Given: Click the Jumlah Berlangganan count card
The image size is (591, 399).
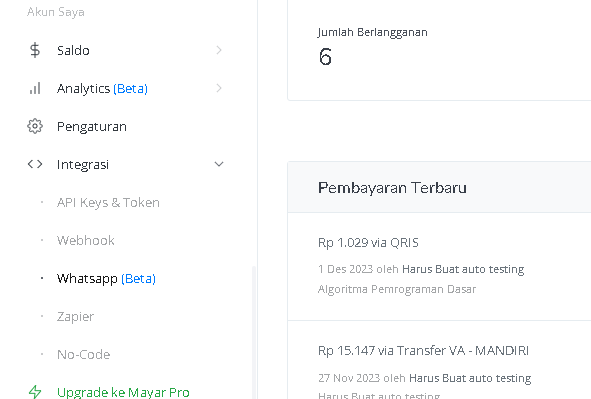Looking at the screenshot, I should 439,50.
